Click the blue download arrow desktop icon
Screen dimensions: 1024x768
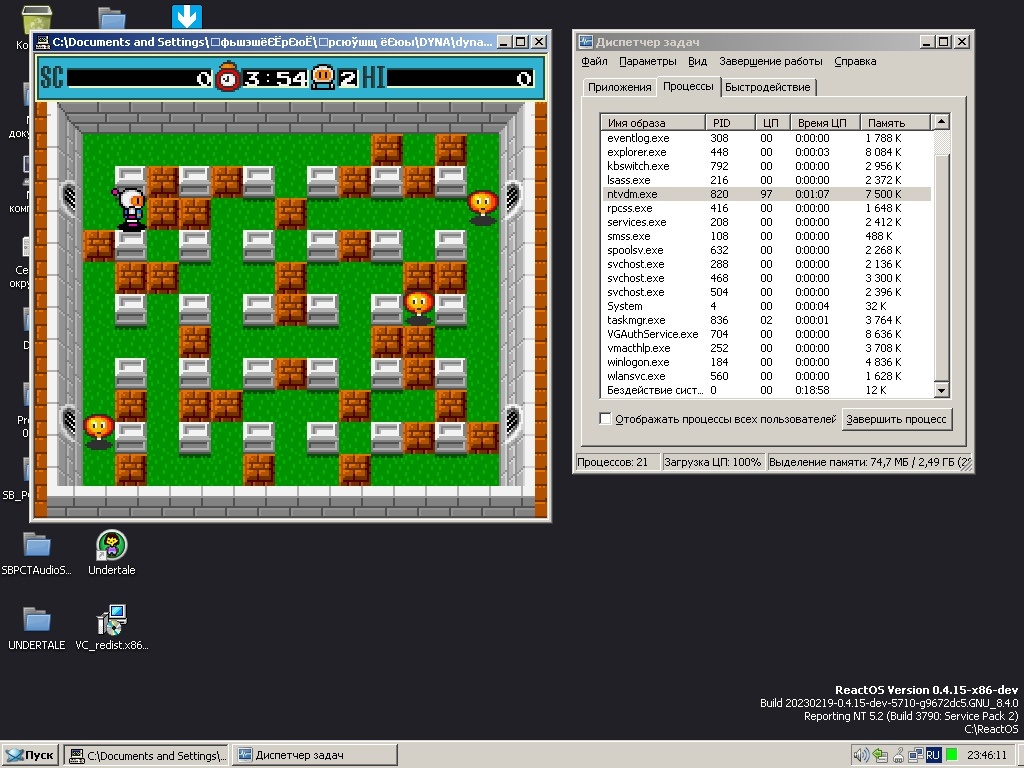[x=187, y=16]
